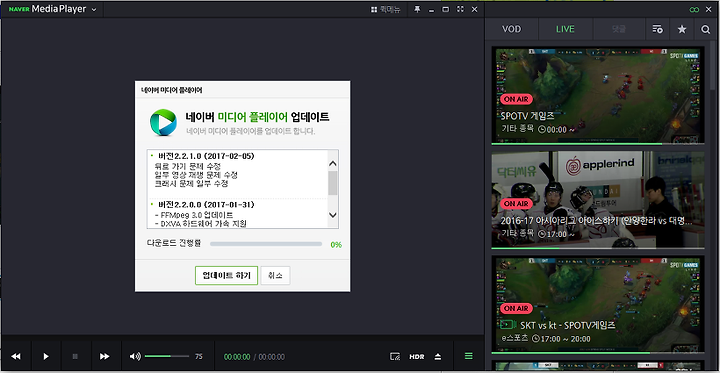Click the FFMpeg 3.0 업데이트 line
720x373 pixels.
(x=194, y=215)
